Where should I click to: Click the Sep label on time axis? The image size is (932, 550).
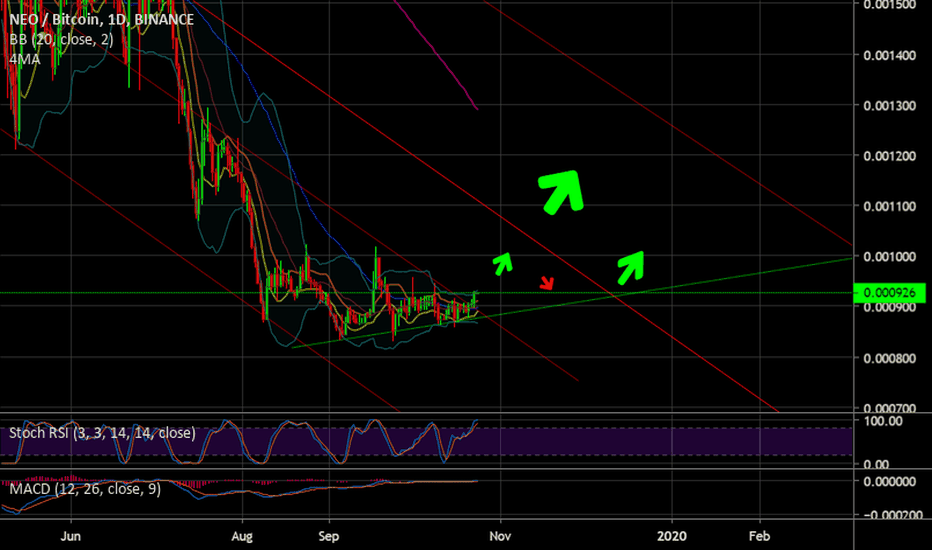click(x=329, y=536)
